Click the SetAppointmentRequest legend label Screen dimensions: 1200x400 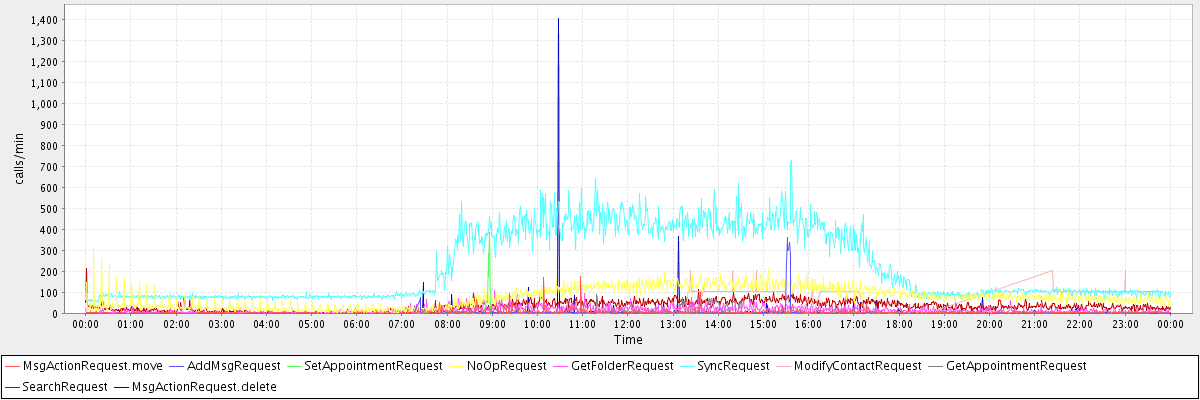[x=373, y=366]
